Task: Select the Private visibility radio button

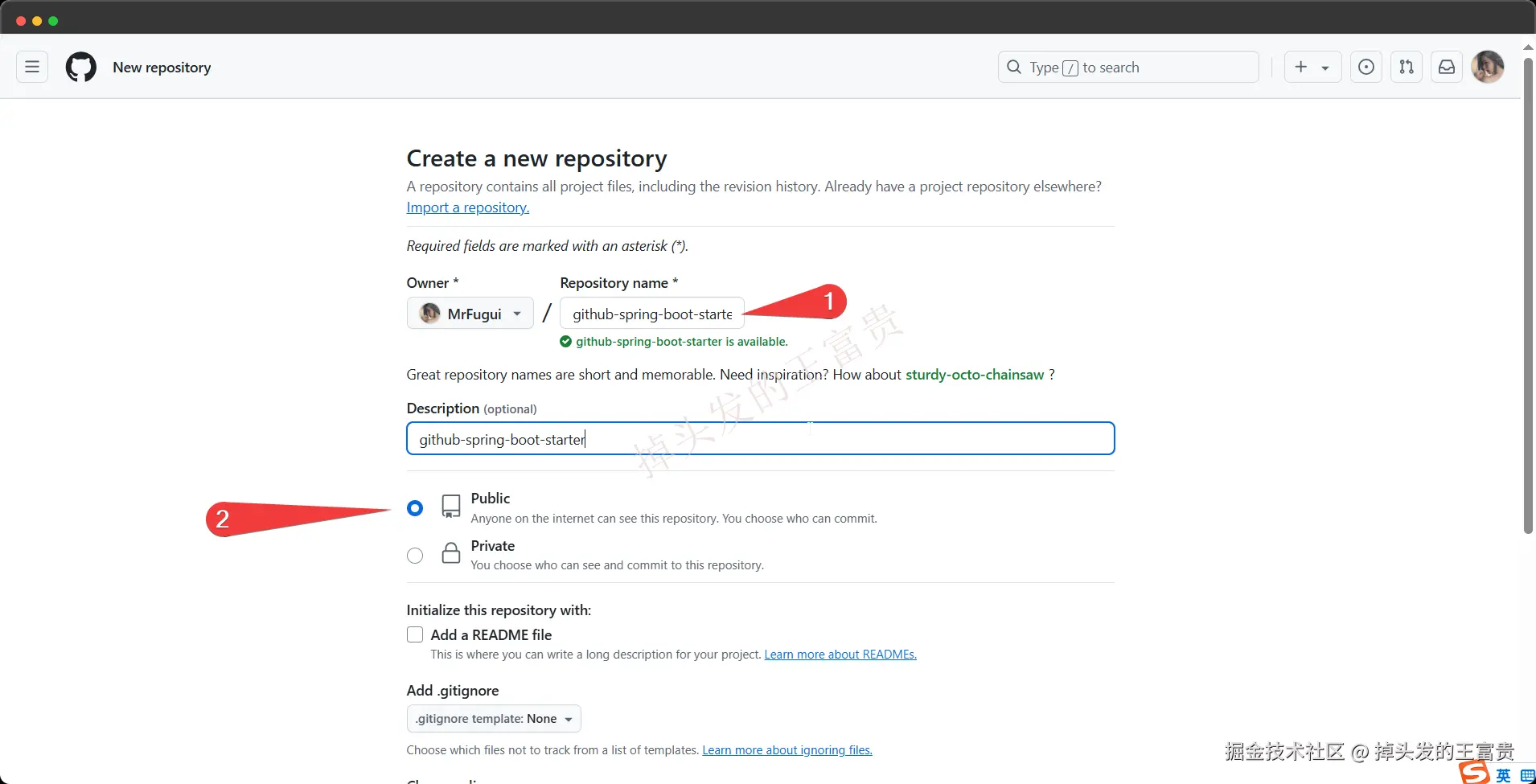Action: pyautogui.click(x=415, y=556)
